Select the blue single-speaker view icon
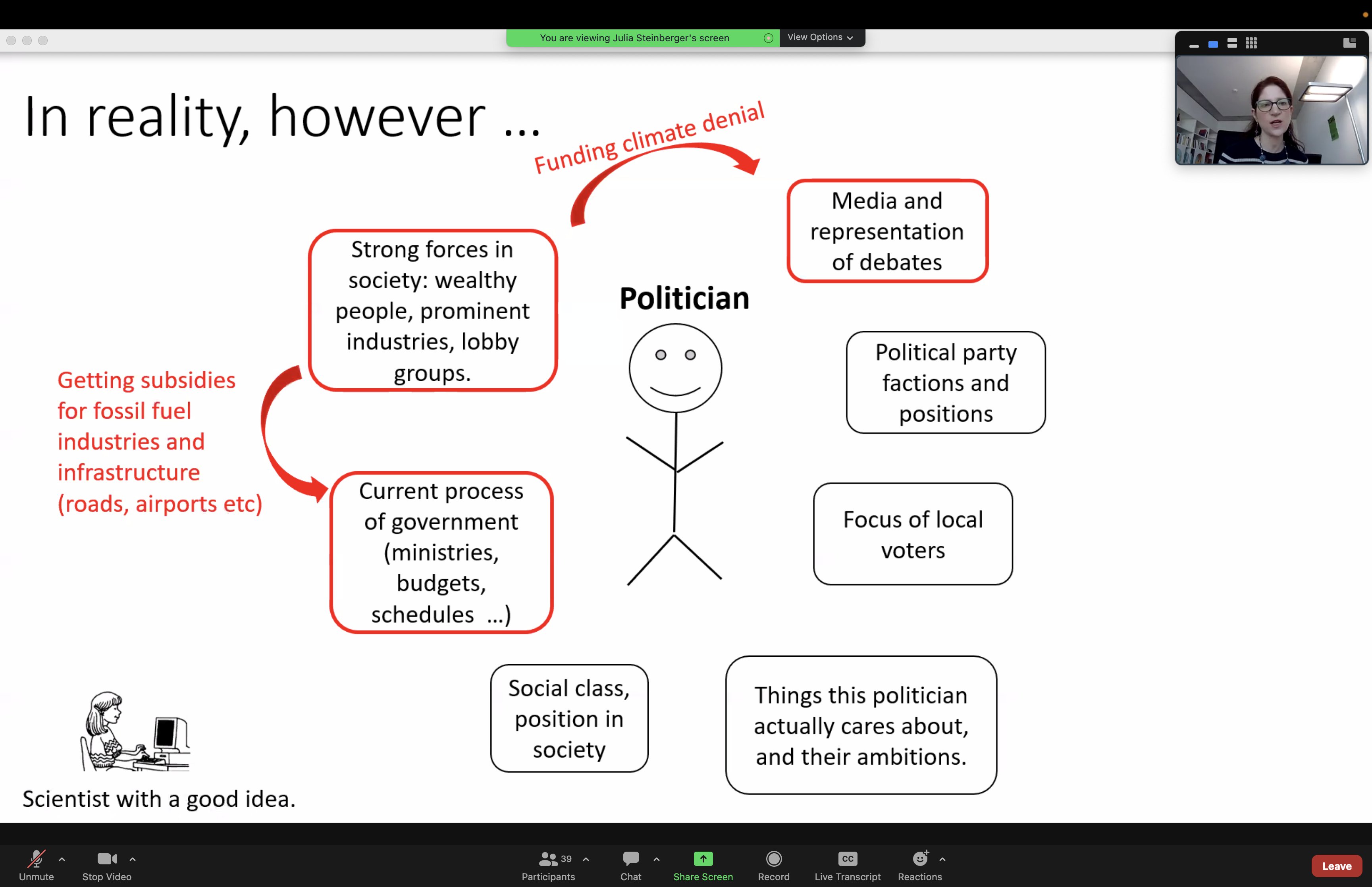Viewport: 1372px width, 887px height. pos(1212,44)
